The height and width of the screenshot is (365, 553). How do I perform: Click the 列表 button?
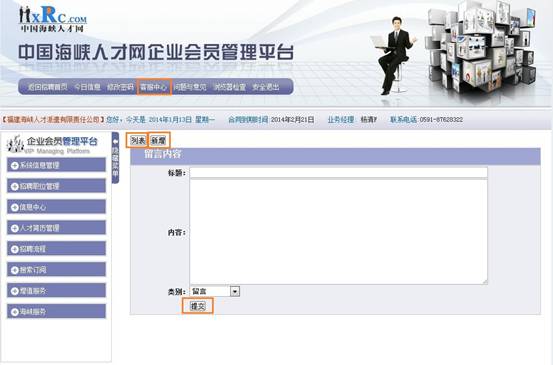tap(137, 141)
